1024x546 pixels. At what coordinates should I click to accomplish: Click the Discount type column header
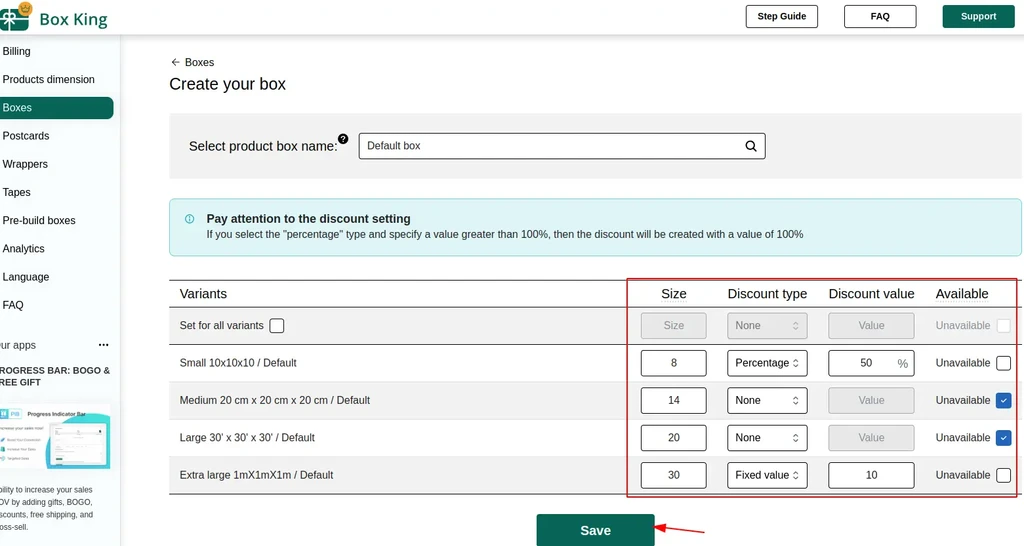tap(767, 294)
